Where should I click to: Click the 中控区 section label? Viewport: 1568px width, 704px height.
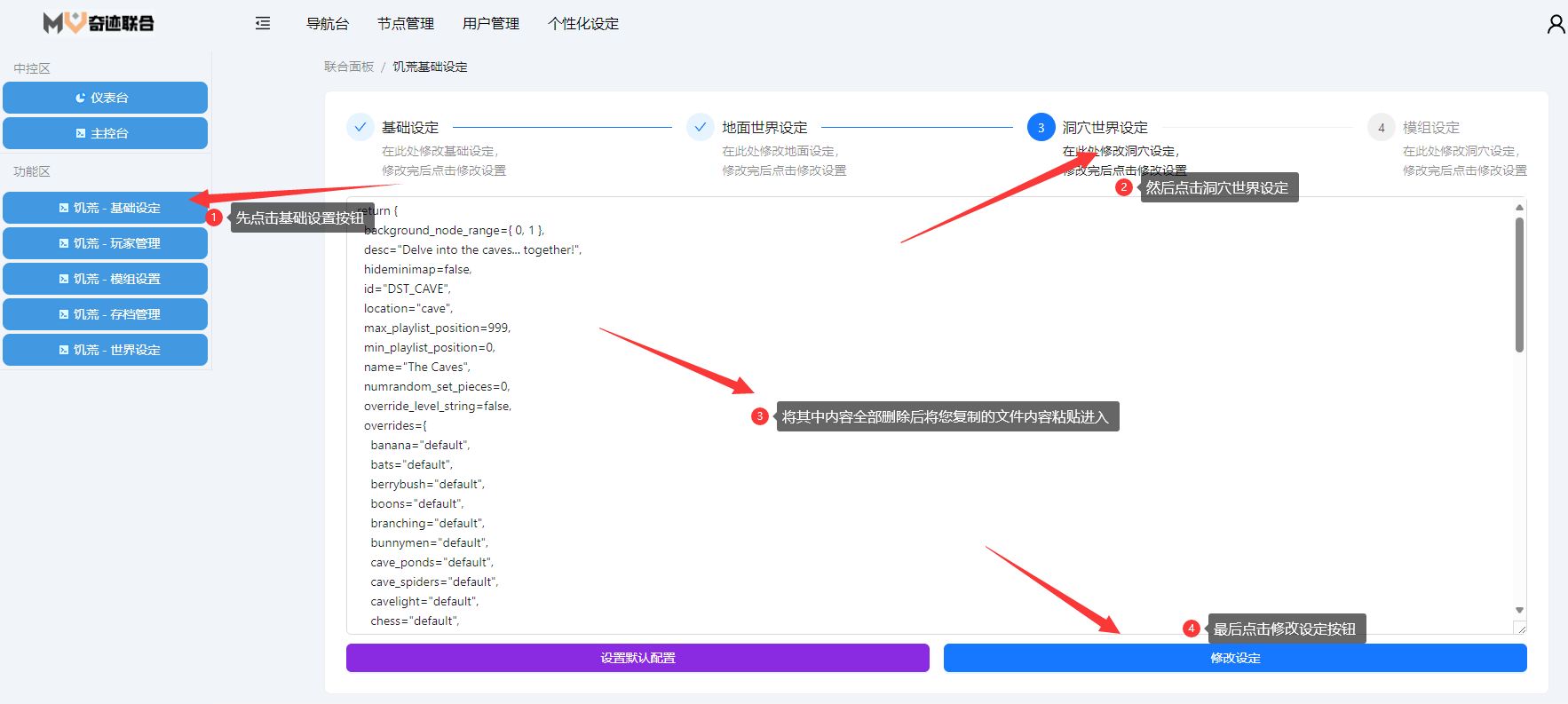click(x=32, y=68)
